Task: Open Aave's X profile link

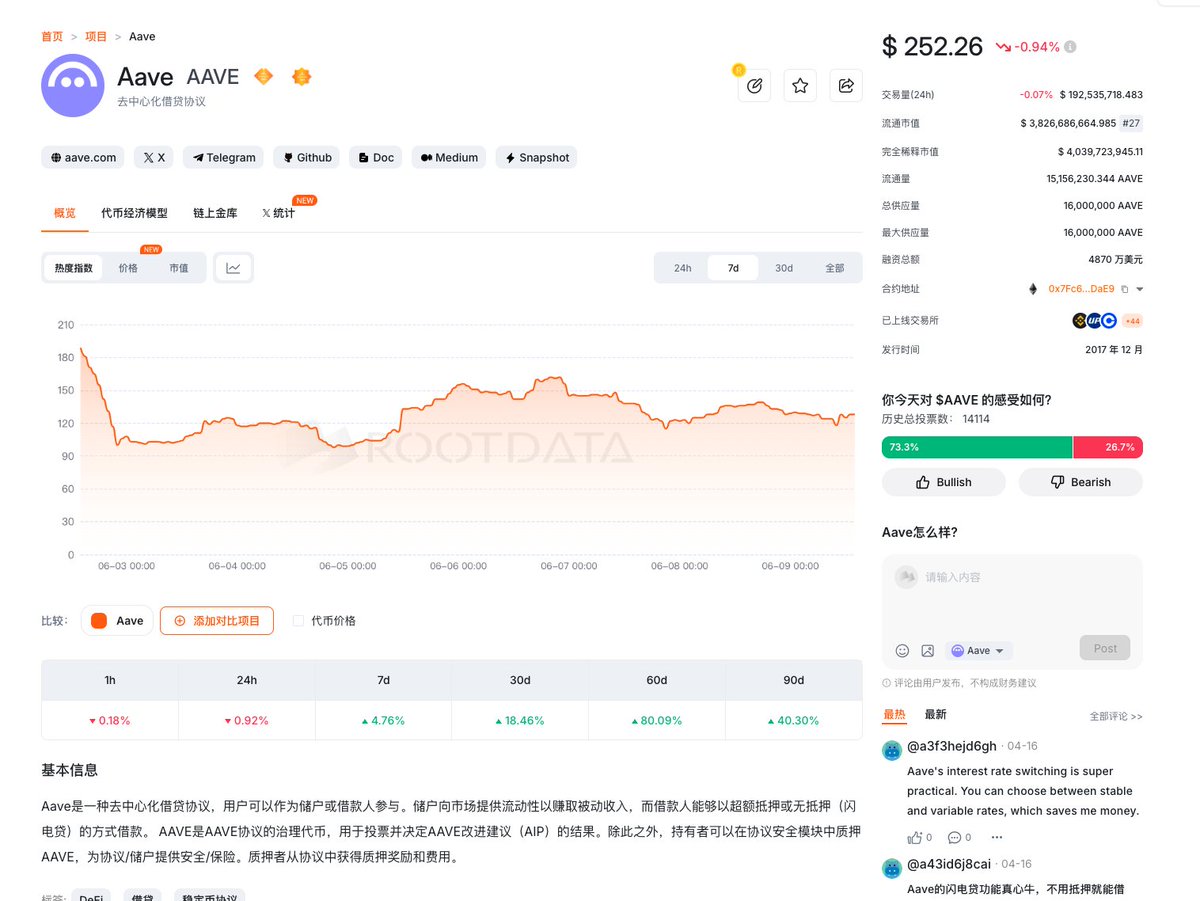Action: [154, 158]
